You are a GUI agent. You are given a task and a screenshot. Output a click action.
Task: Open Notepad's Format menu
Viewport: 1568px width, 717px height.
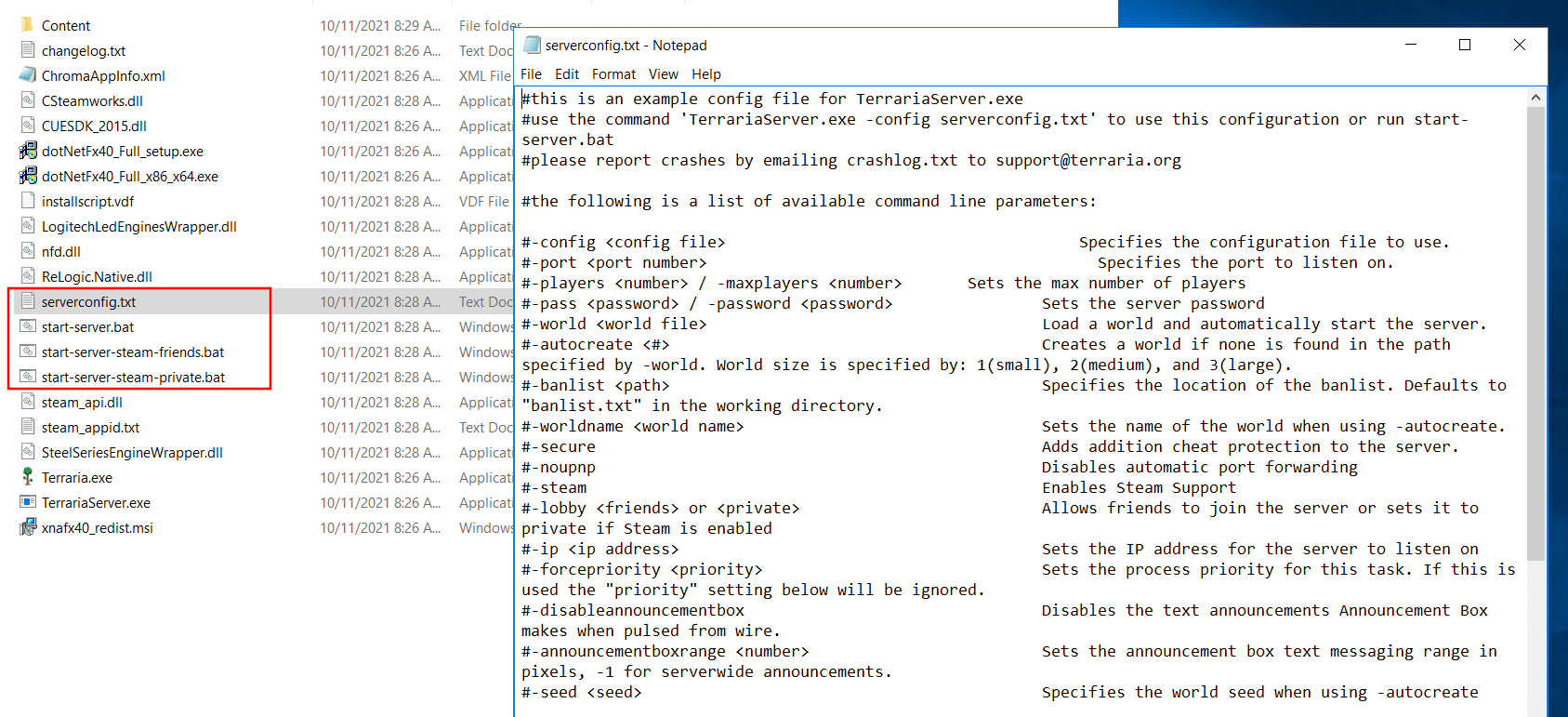coord(613,74)
